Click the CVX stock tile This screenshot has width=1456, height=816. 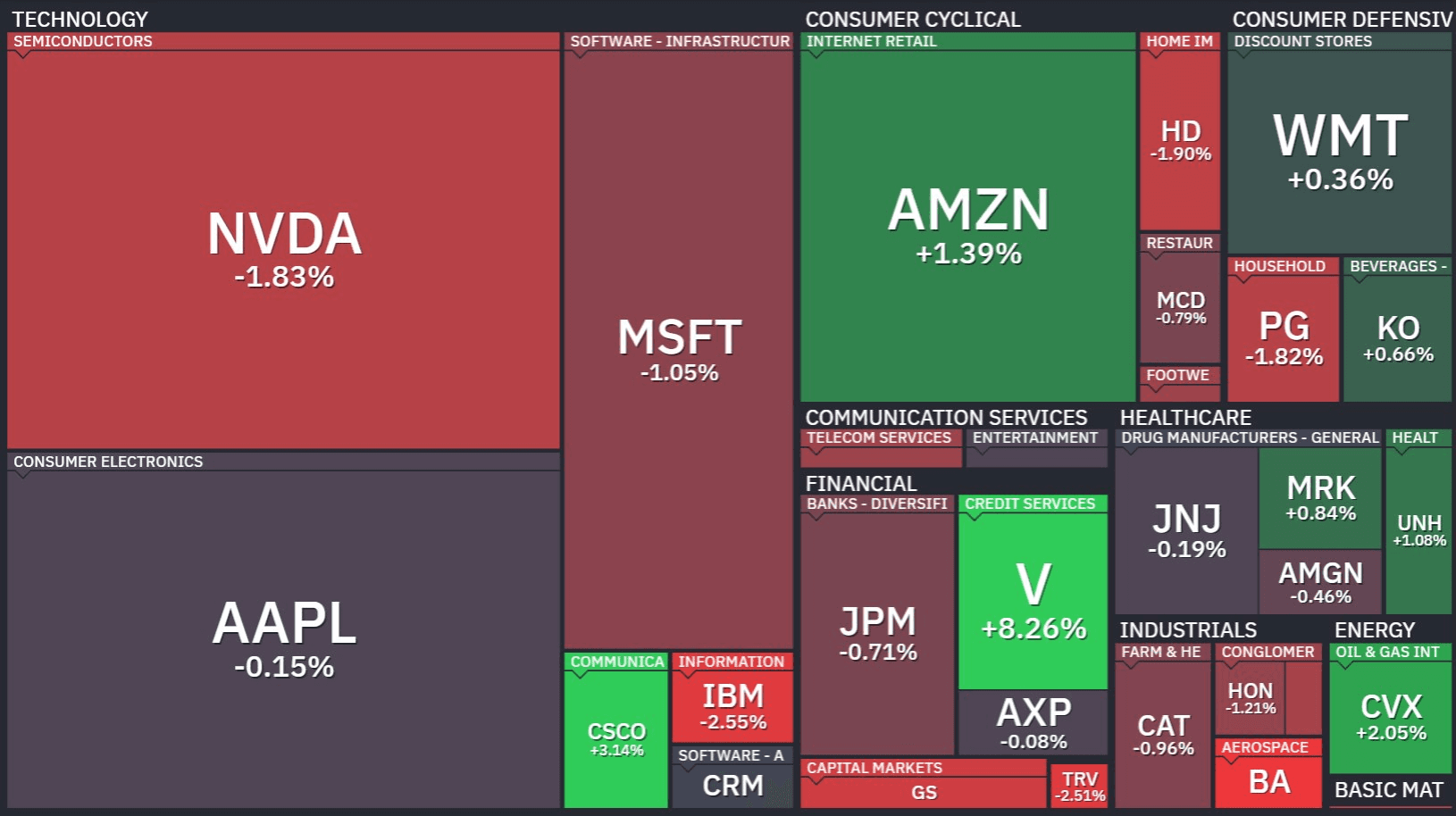pyautogui.click(x=1391, y=717)
